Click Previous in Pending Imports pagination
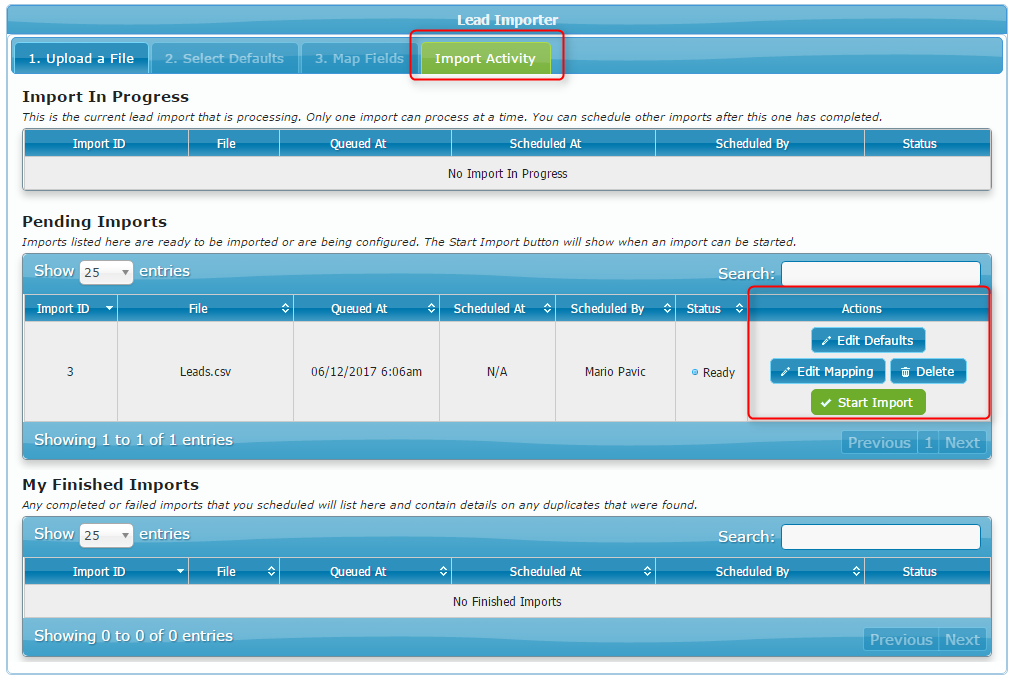The height and width of the screenshot is (677, 1012). pyautogui.click(x=879, y=443)
